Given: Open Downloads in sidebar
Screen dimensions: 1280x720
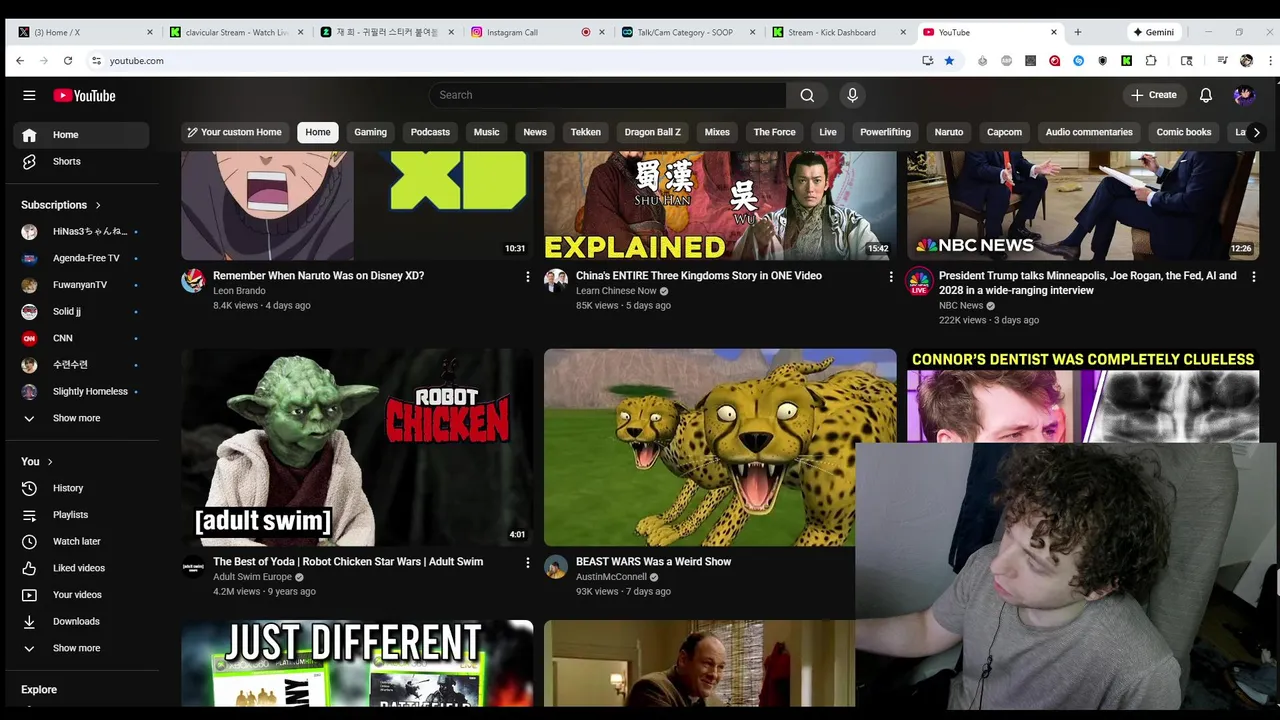Looking at the screenshot, I should click(x=81, y=621).
